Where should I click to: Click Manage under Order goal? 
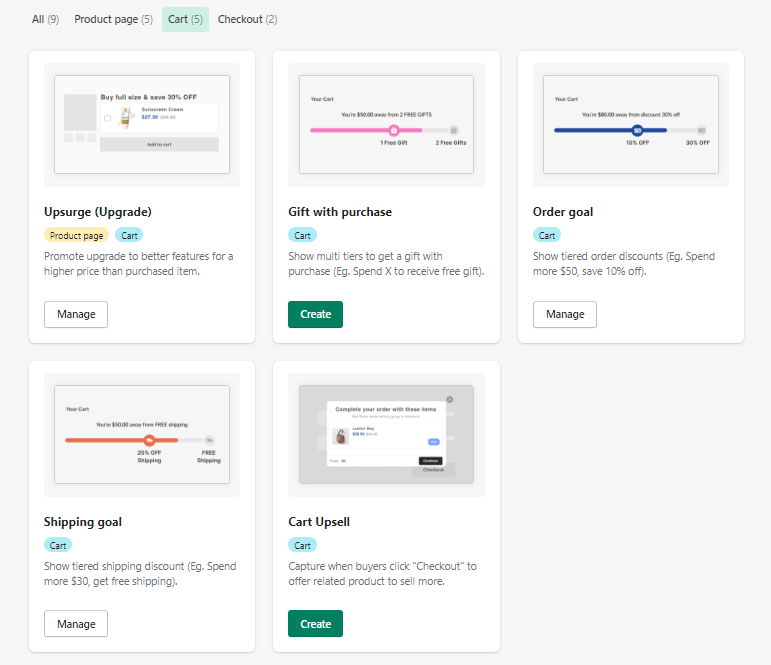click(x=565, y=314)
